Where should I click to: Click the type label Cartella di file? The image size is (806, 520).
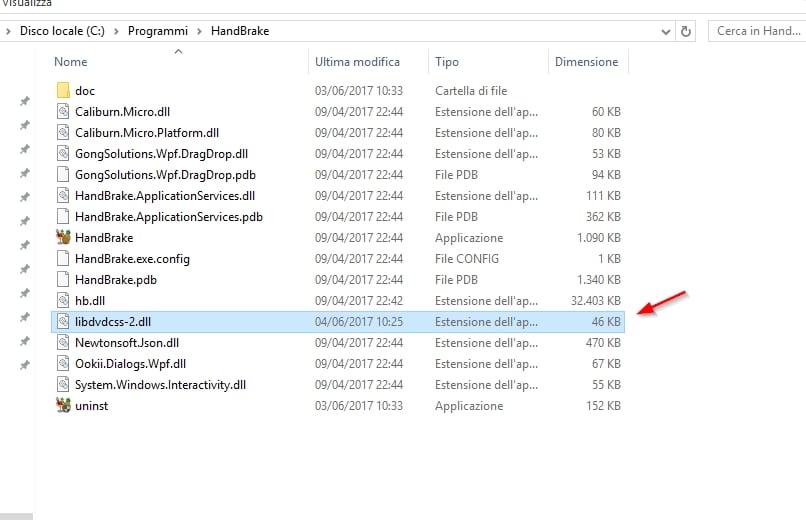click(471, 90)
